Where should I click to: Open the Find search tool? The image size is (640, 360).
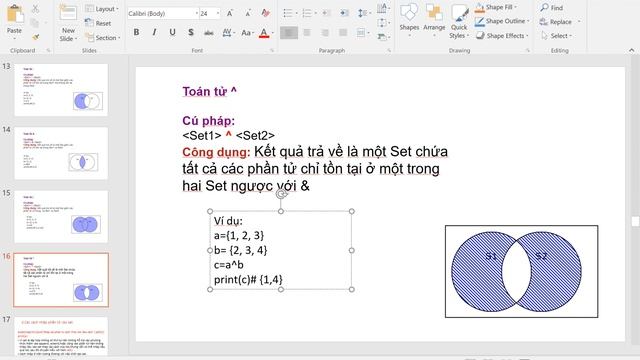pos(551,8)
